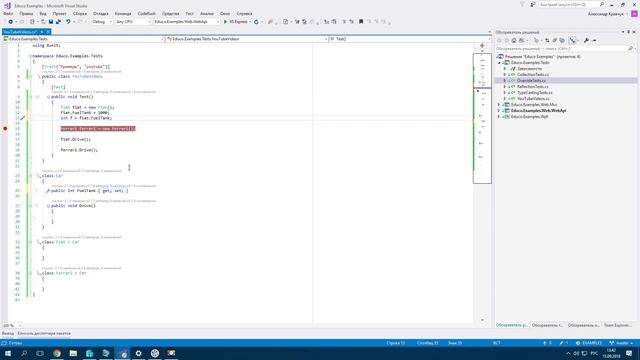Collapse the class YouTubeVideos code region
Screen dimensions: 640x360
[x=30, y=76]
